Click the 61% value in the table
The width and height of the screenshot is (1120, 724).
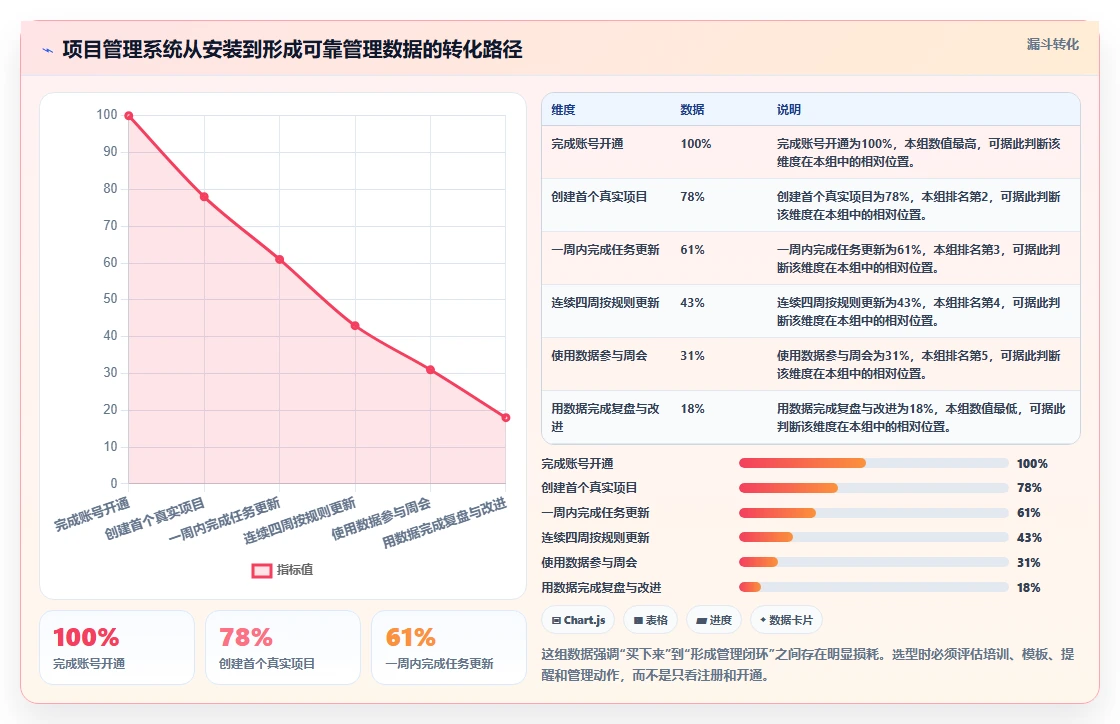pyautogui.click(x=692, y=249)
